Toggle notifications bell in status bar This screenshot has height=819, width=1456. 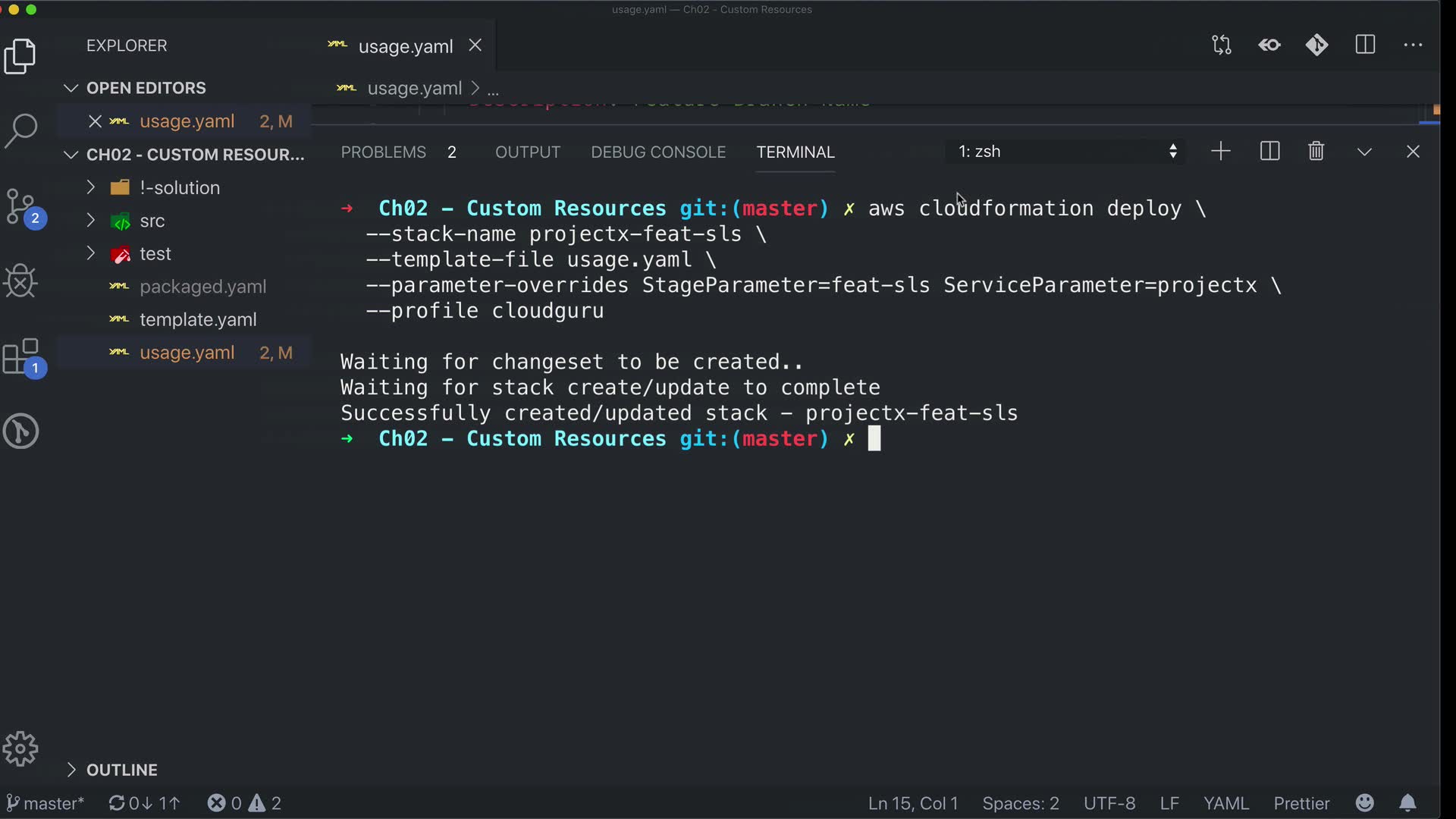click(x=1407, y=803)
